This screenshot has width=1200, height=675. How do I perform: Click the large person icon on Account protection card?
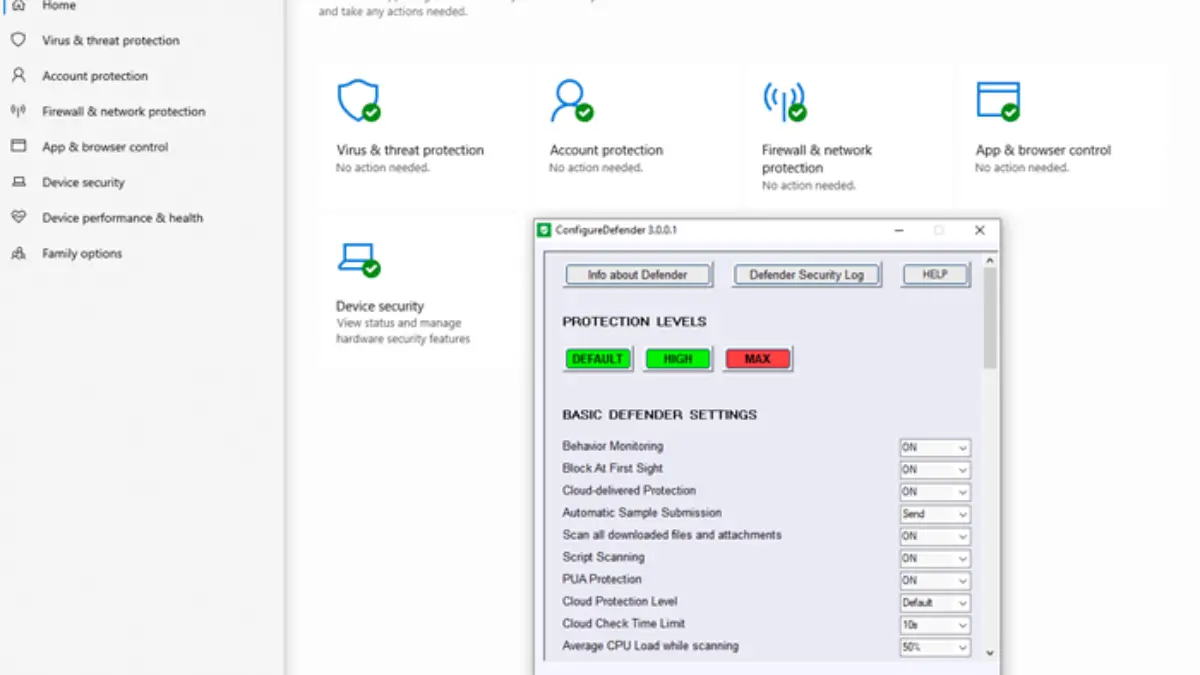(x=571, y=101)
